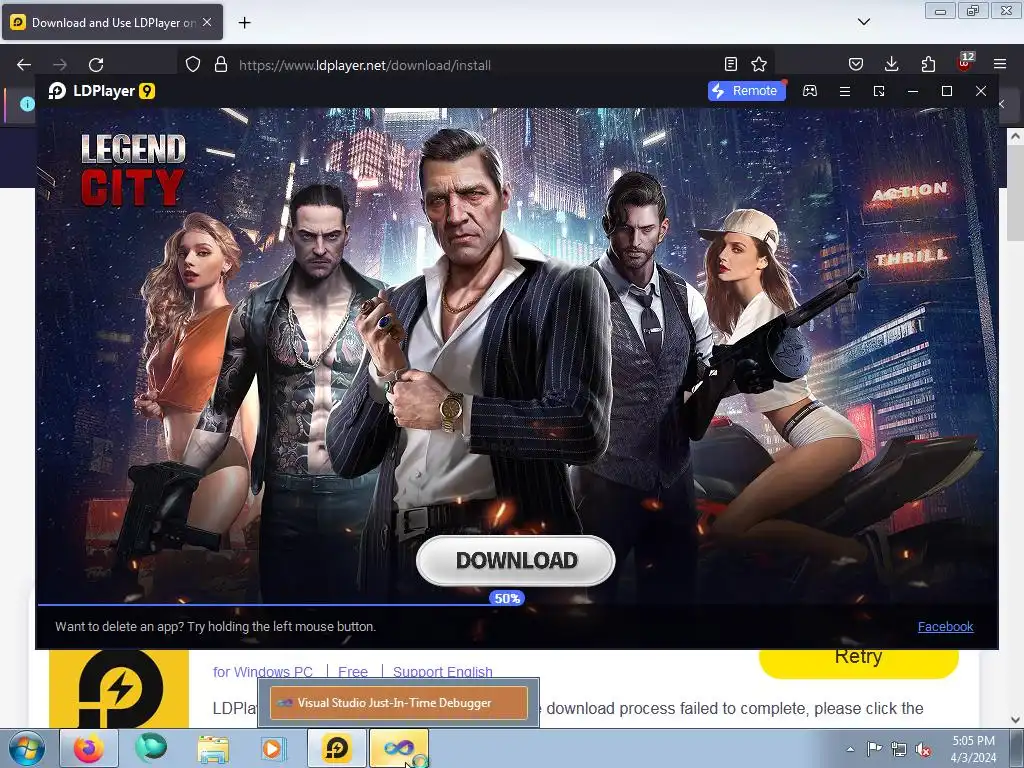Click the Firefox tracking protection shield icon
1024x768 pixels.
click(x=193, y=65)
